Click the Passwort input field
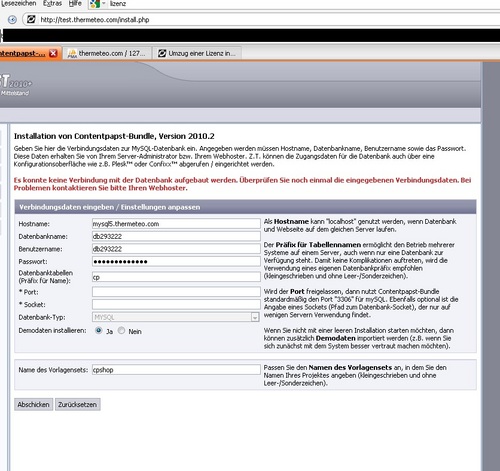 coord(176,261)
